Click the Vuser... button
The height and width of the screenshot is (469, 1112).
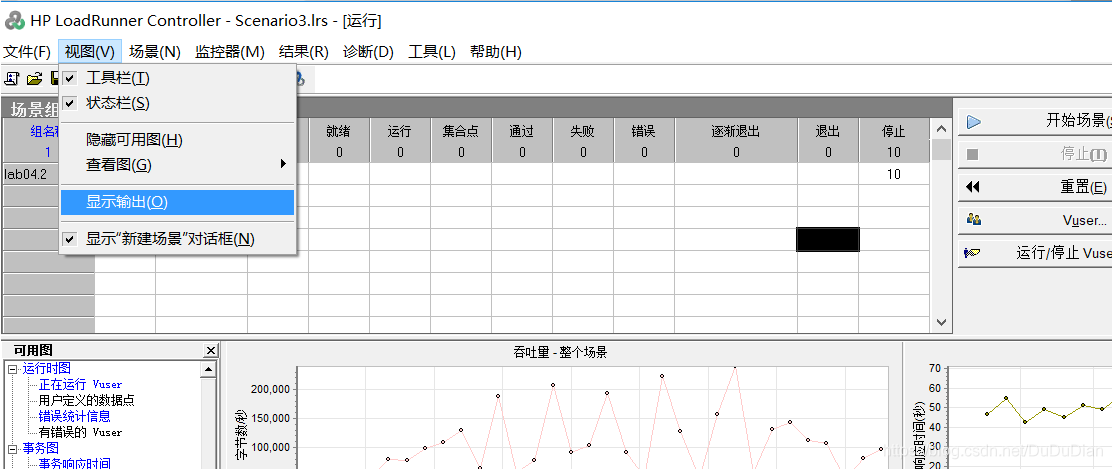(x=1035, y=221)
